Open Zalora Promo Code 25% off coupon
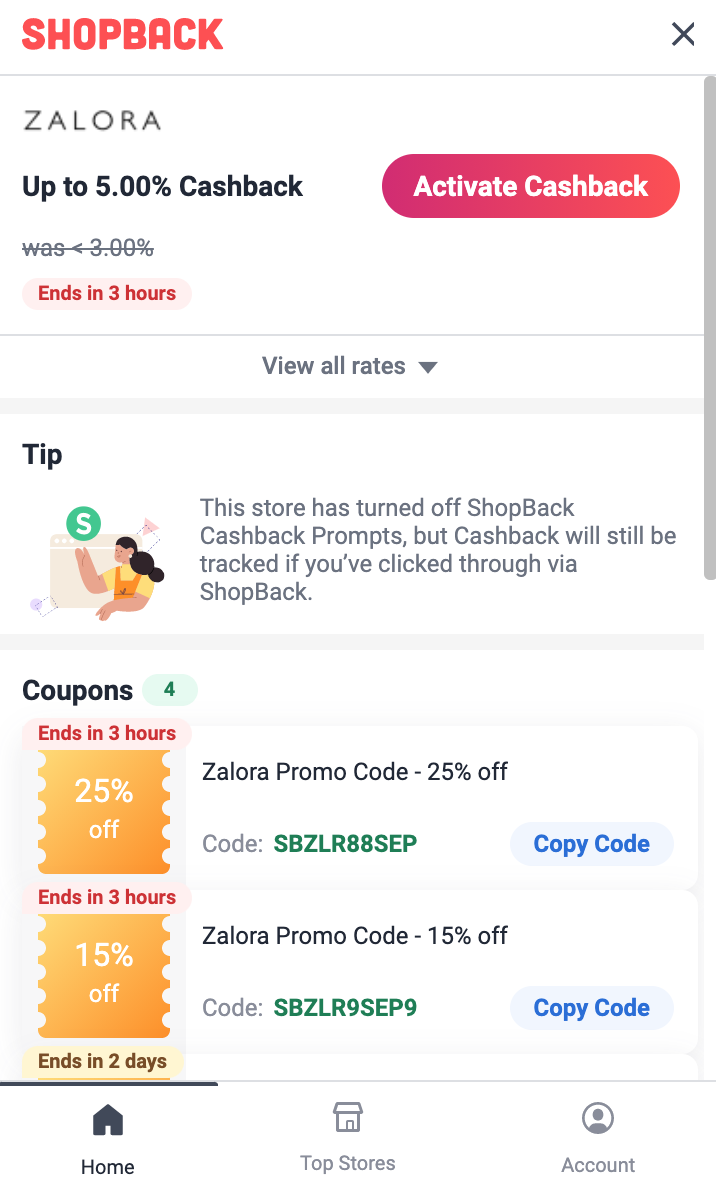The width and height of the screenshot is (716, 1192). click(x=355, y=772)
